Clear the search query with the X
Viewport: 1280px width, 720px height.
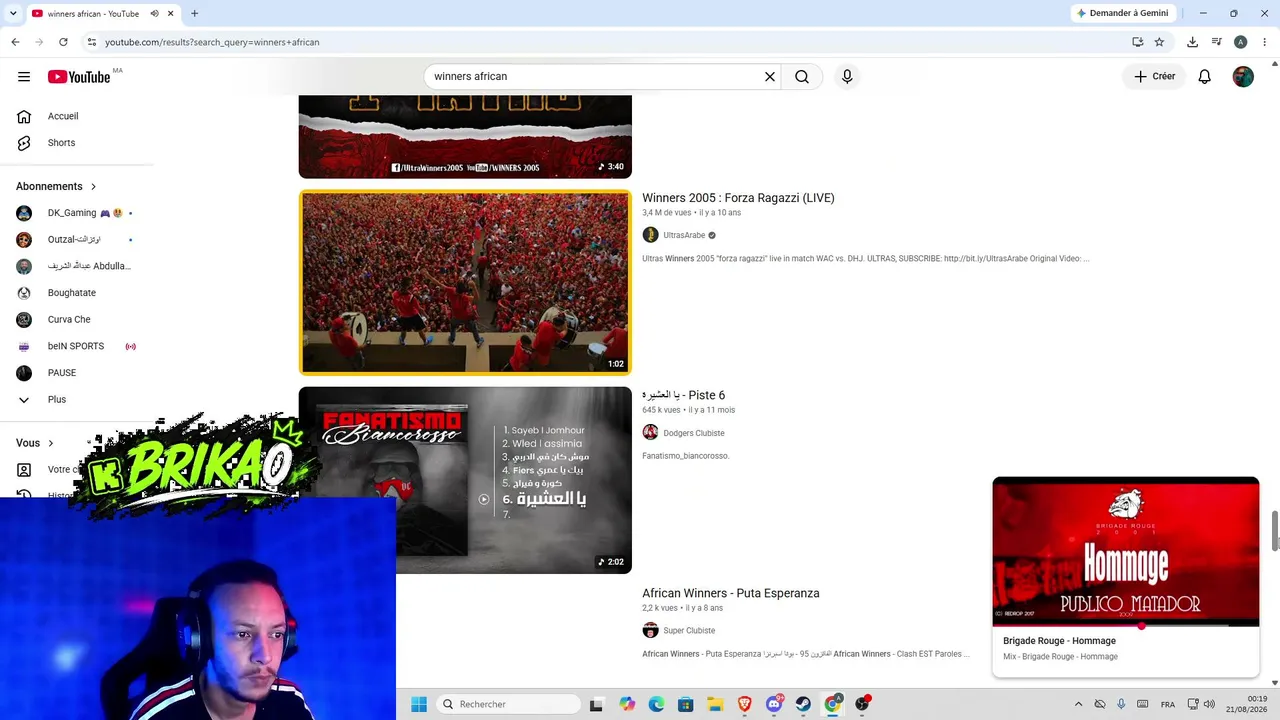point(770,77)
